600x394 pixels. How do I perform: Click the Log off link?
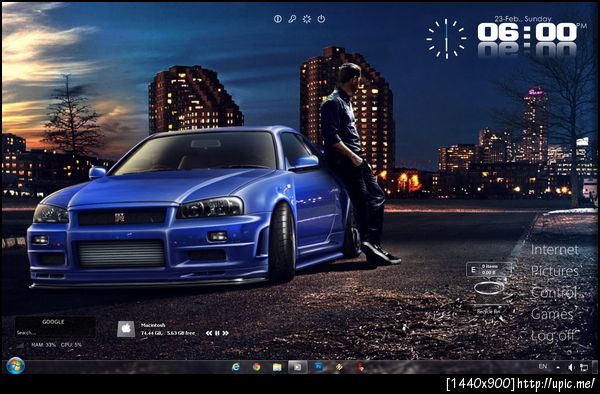tap(553, 336)
